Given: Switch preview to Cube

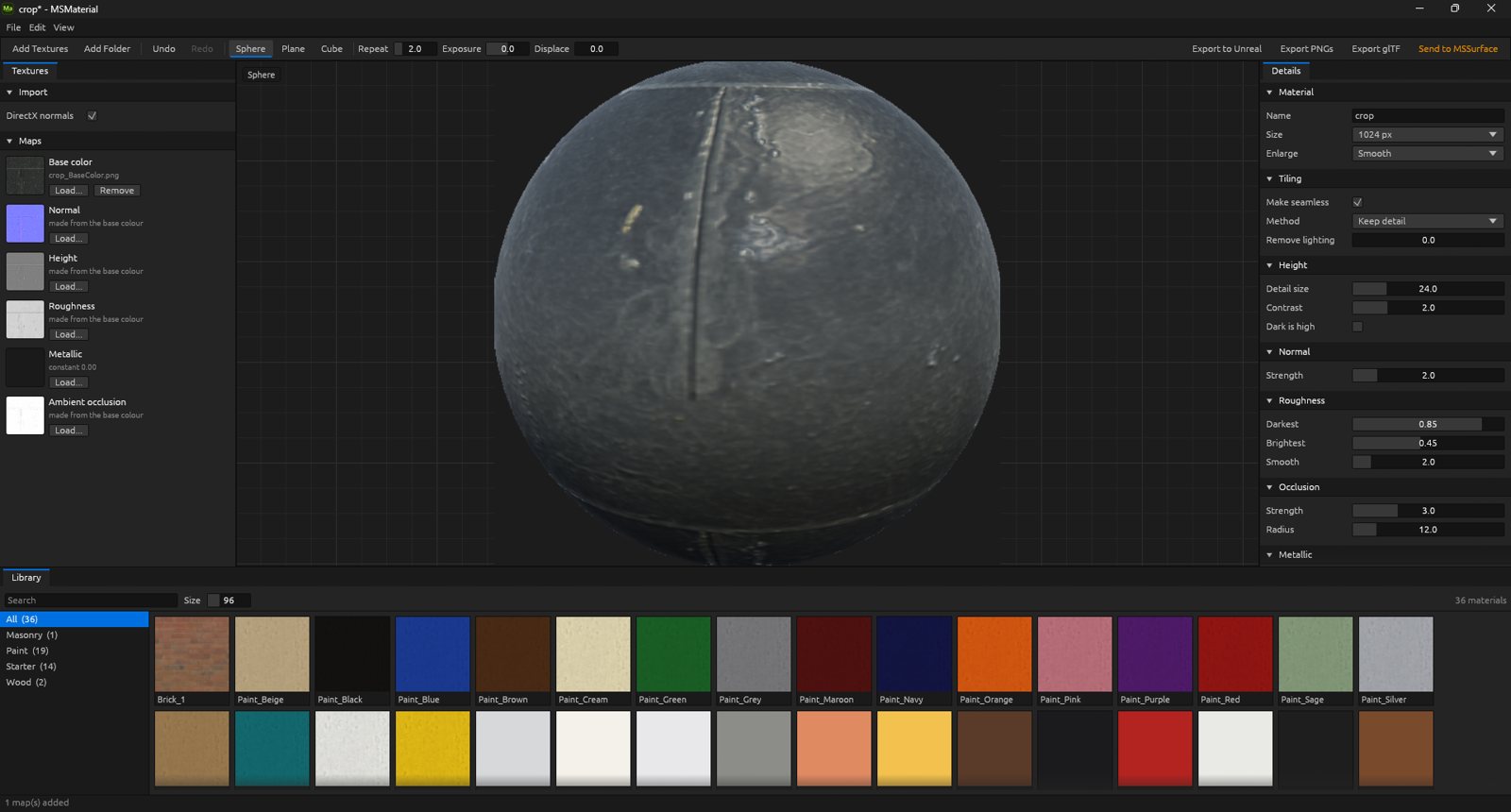Looking at the screenshot, I should click(x=331, y=49).
